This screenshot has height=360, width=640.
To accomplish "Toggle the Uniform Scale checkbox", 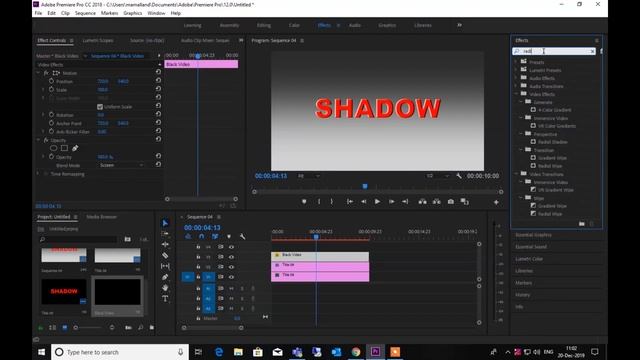I will click(100, 107).
